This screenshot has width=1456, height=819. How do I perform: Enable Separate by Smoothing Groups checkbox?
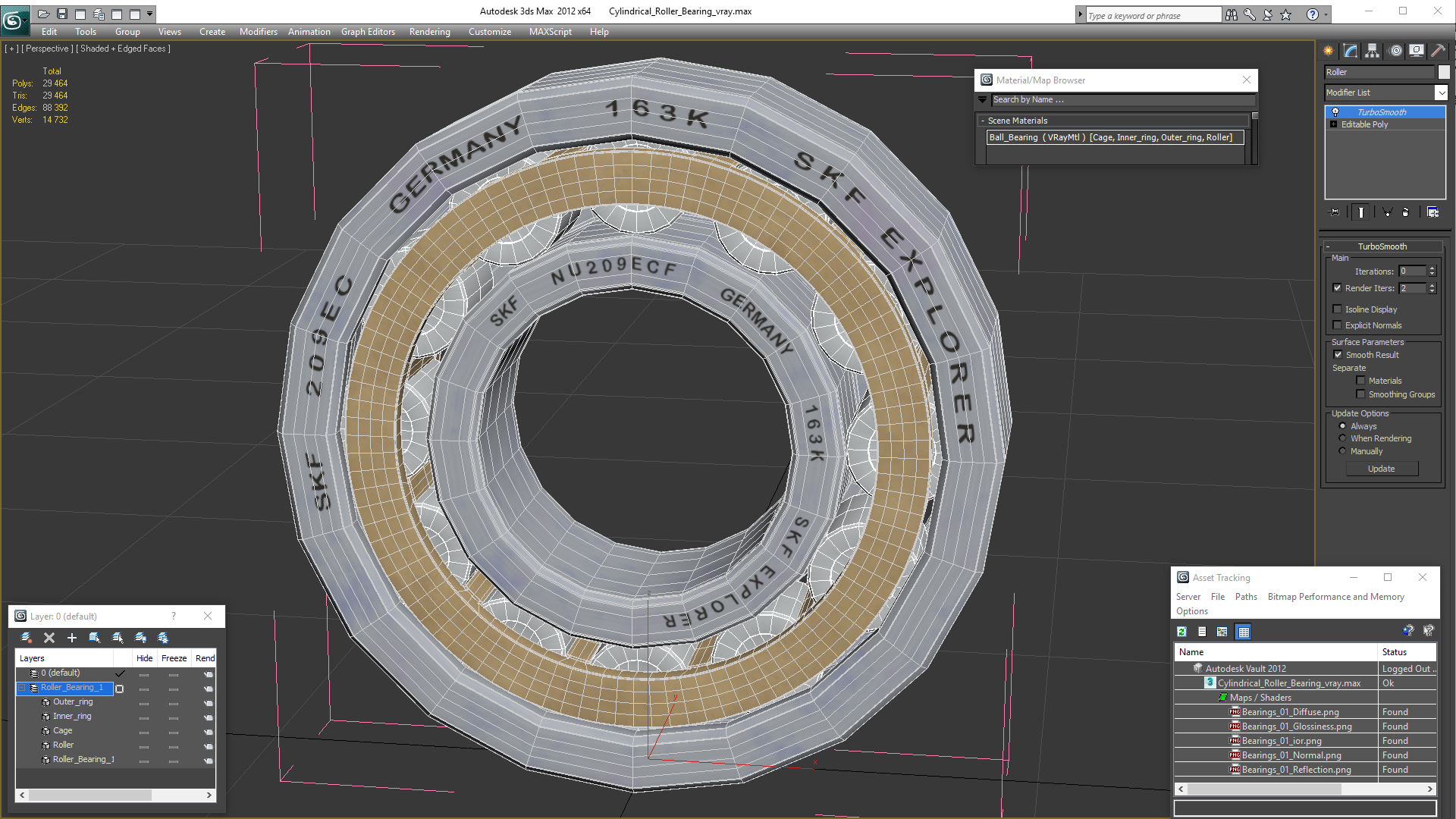point(1360,394)
